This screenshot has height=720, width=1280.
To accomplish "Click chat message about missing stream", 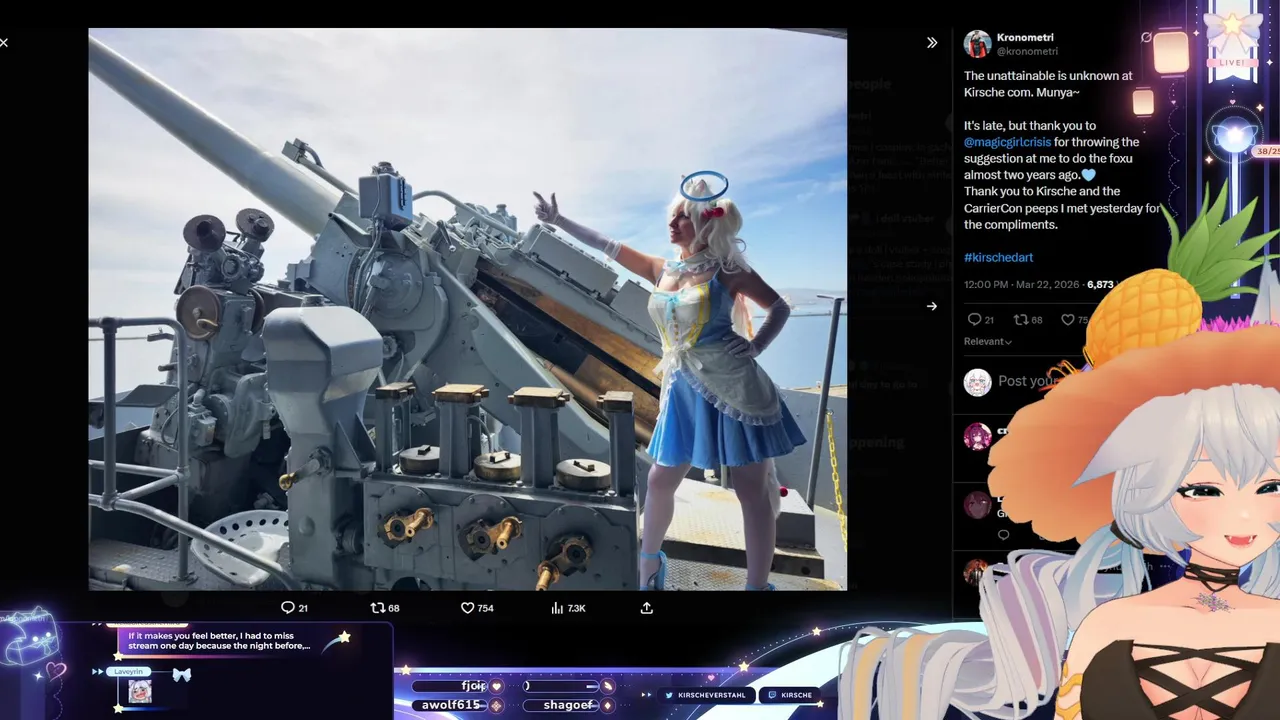I will [x=220, y=640].
